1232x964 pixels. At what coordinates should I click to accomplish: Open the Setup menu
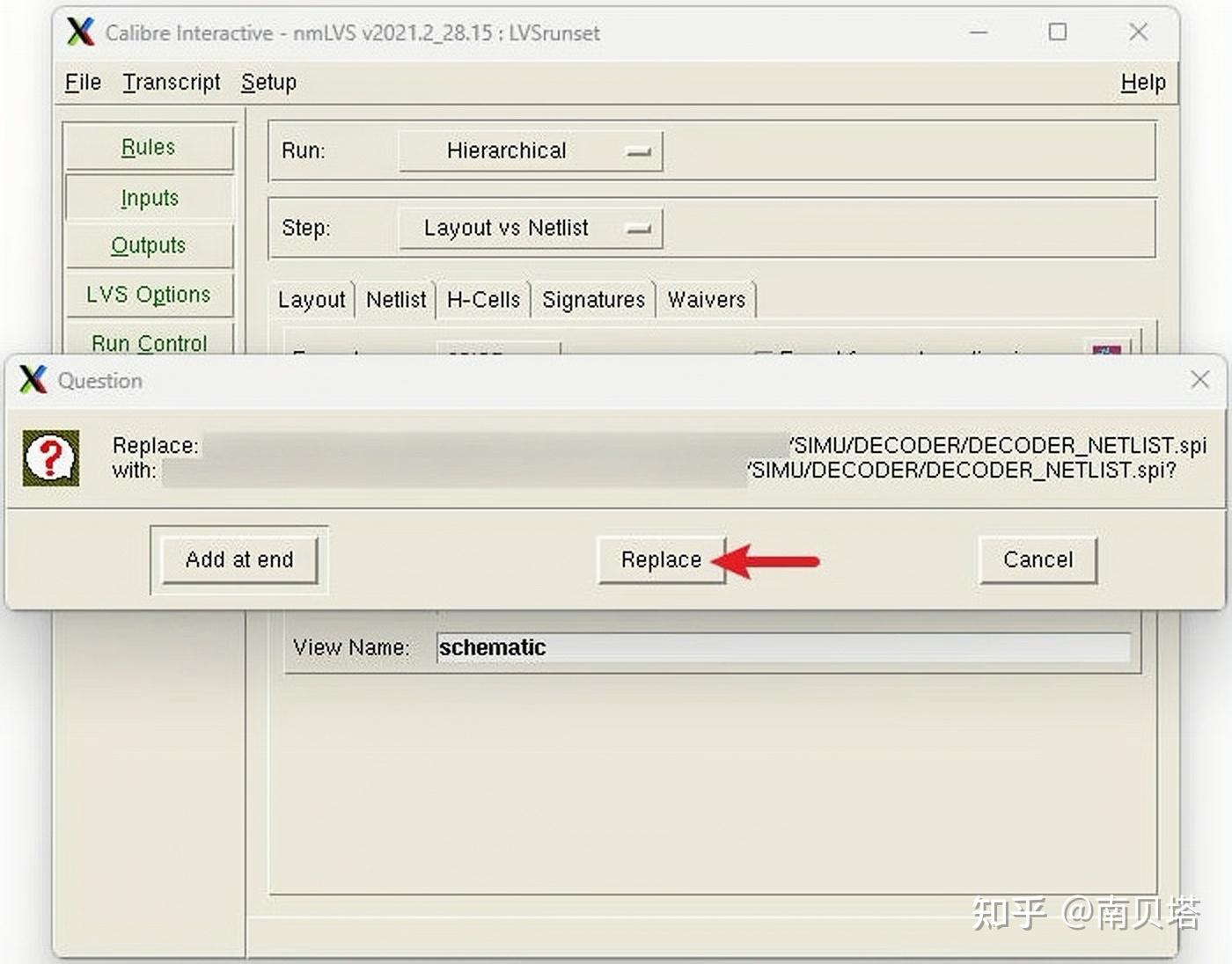pyautogui.click(x=268, y=82)
